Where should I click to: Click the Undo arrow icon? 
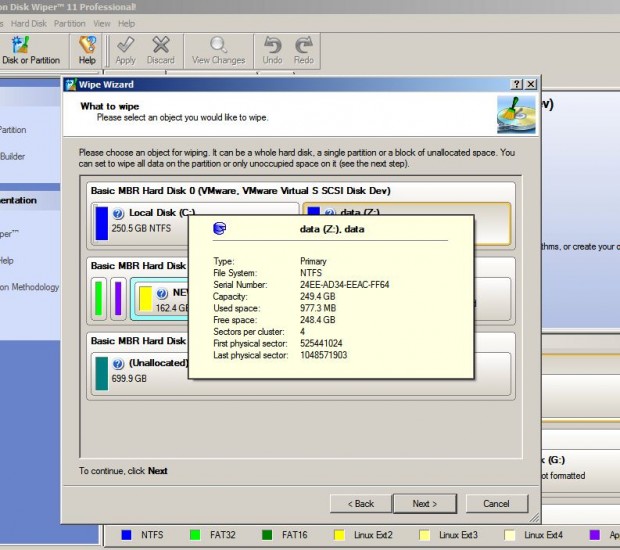point(272,45)
